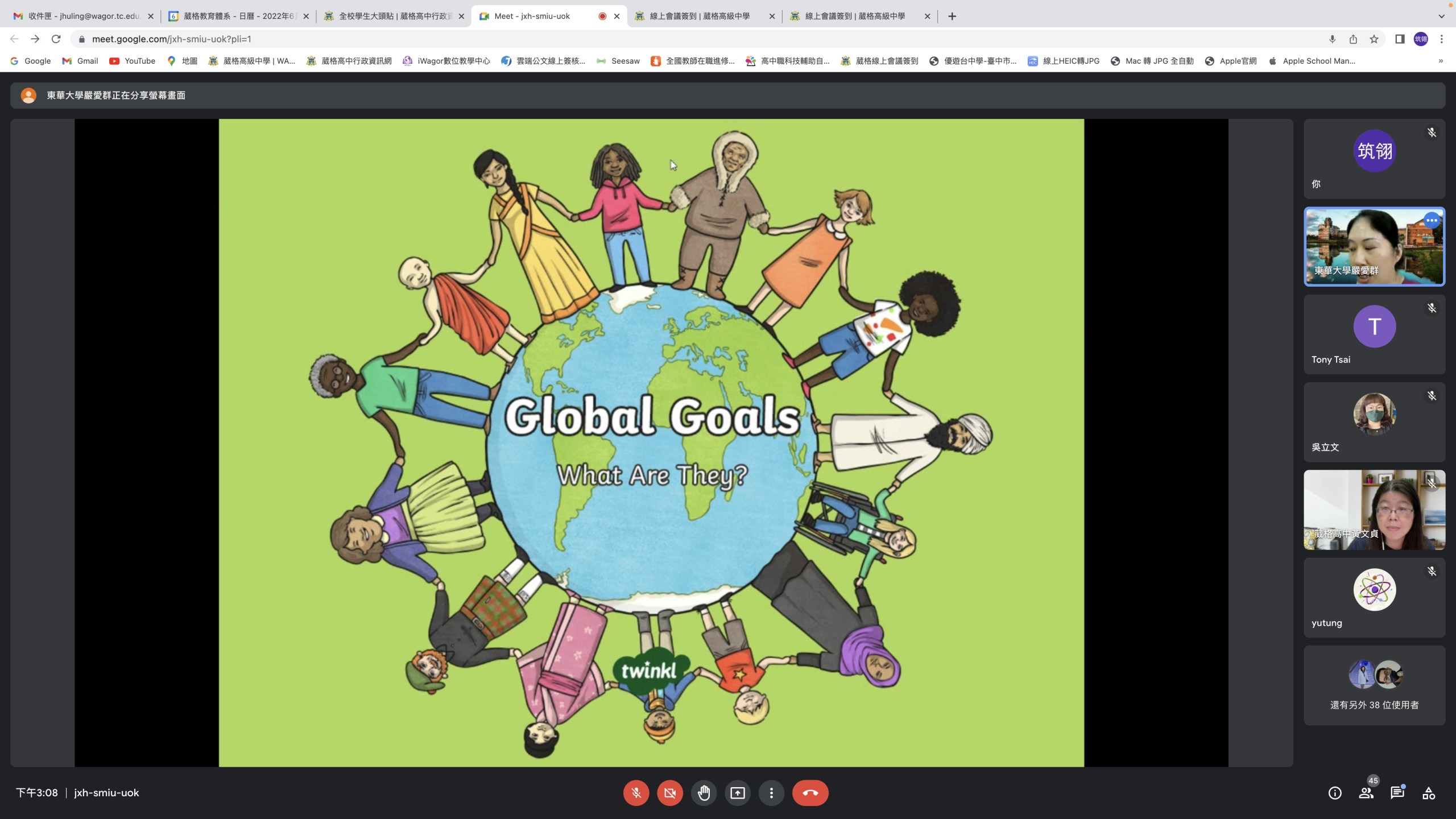
Task: Open tab search dropdown arrow
Action: click(1441, 16)
